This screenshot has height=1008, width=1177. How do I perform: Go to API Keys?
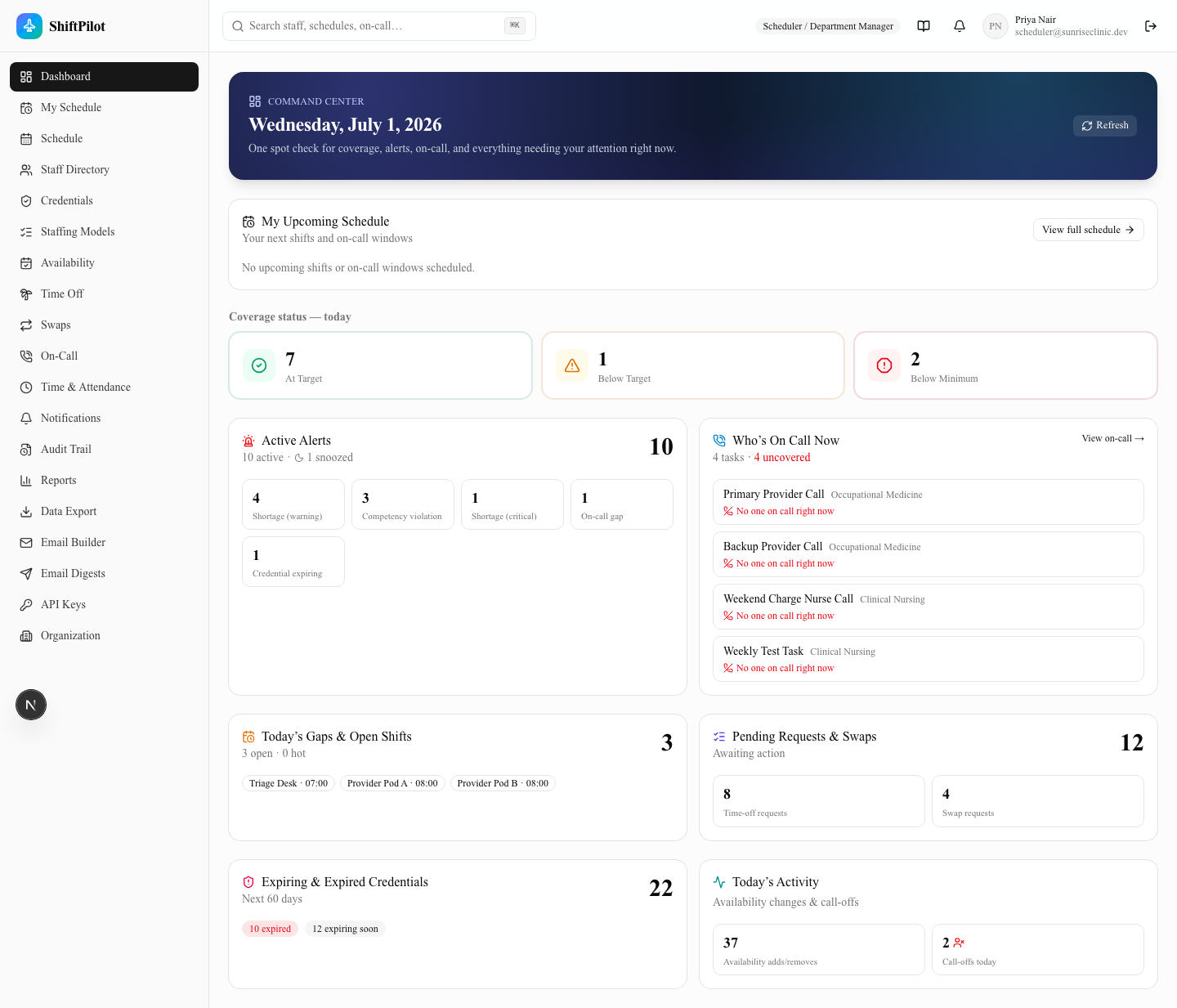point(104,605)
